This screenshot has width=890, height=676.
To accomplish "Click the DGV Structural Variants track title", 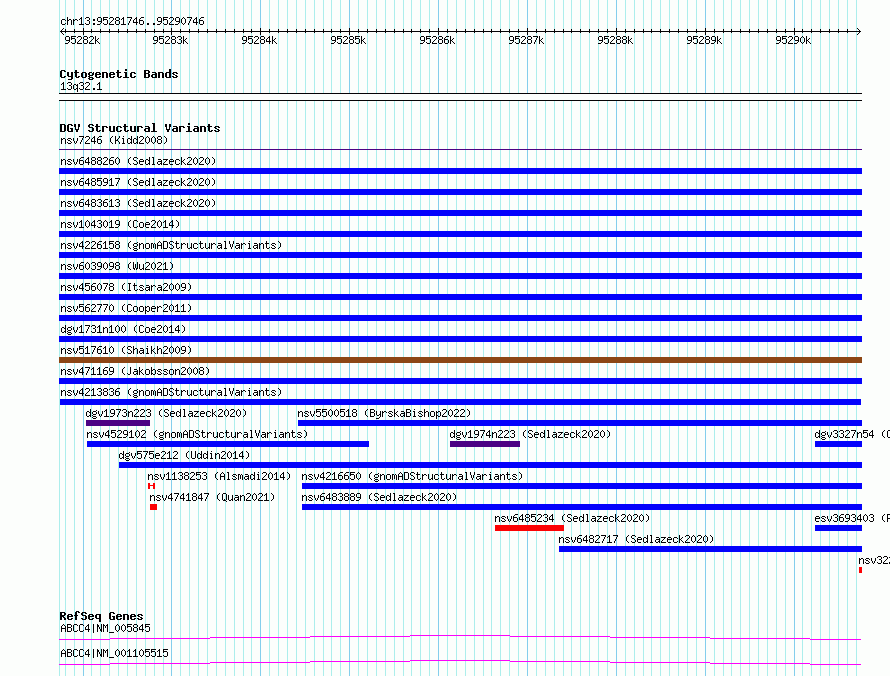I will (140, 128).
